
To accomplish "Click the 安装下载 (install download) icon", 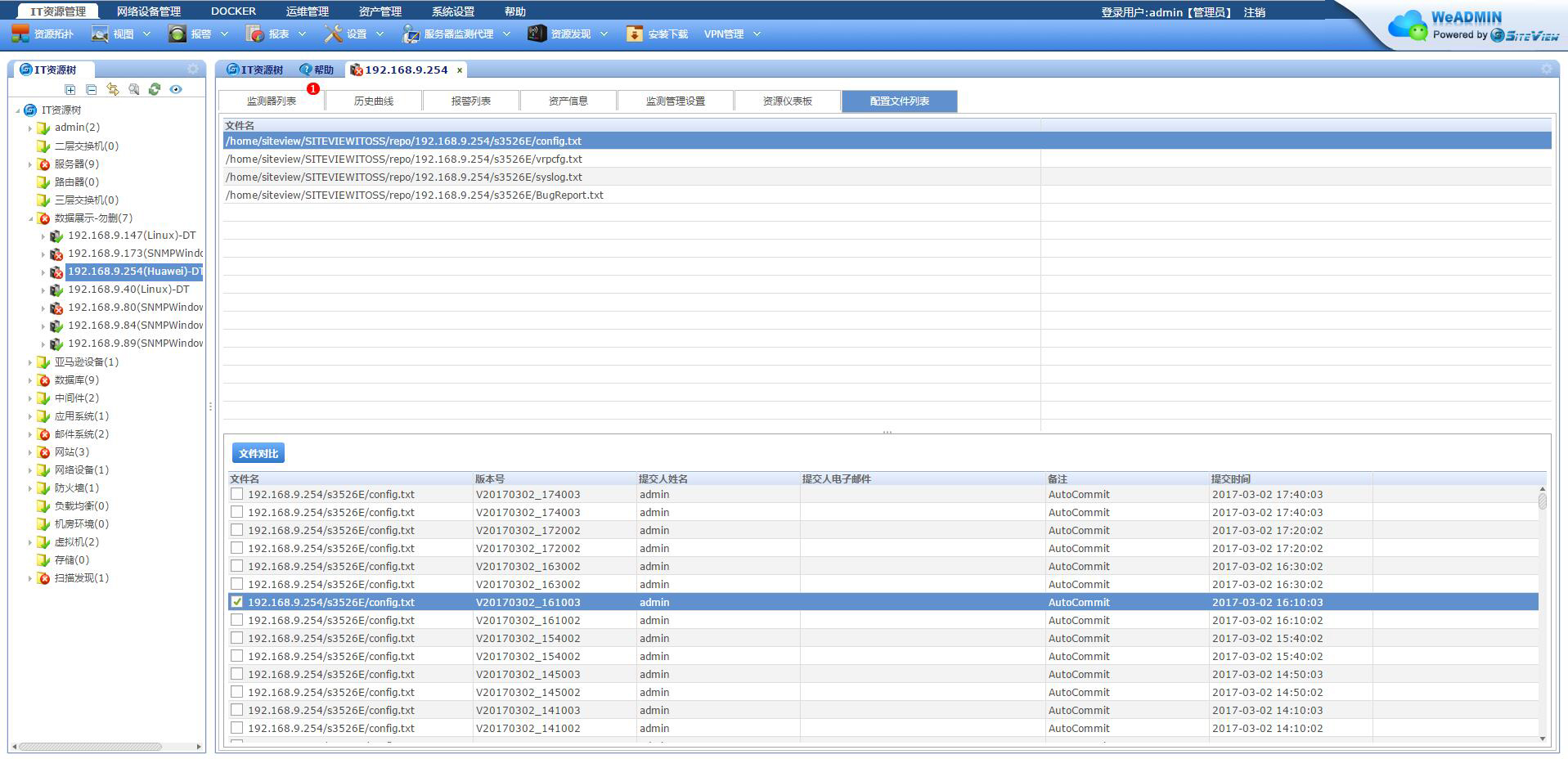I will click(634, 34).
